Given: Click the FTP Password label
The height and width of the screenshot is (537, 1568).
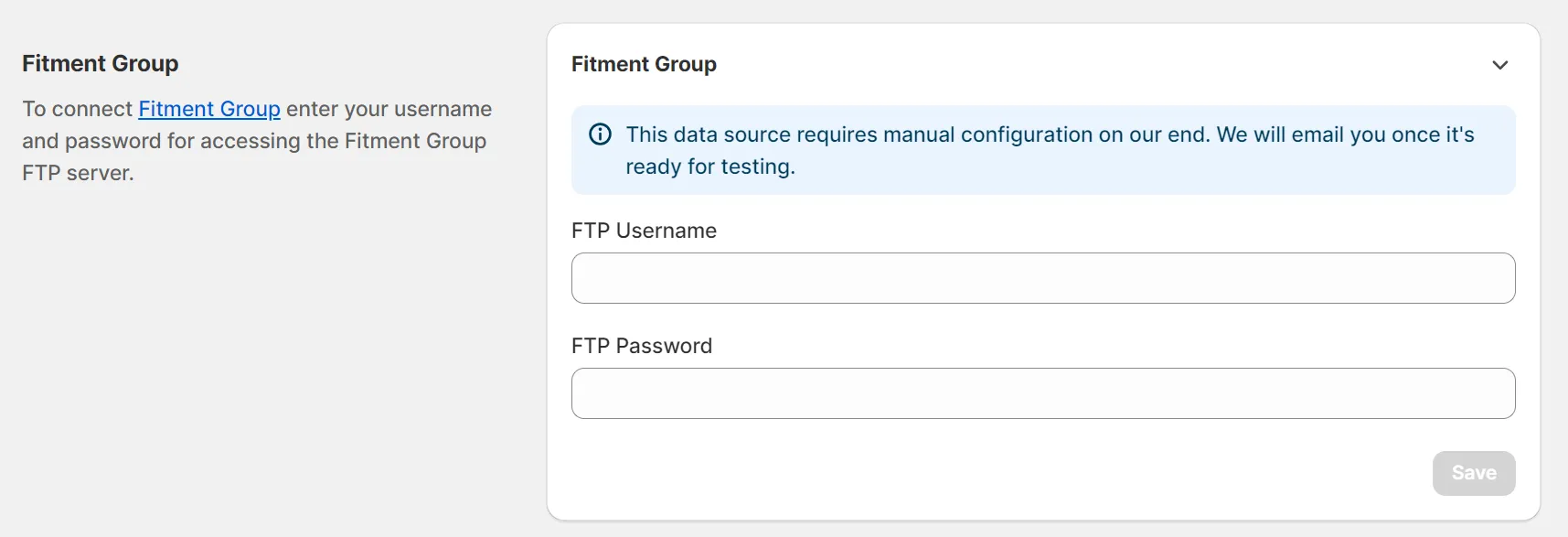Looking at the screenshot, I should (641, 346).
